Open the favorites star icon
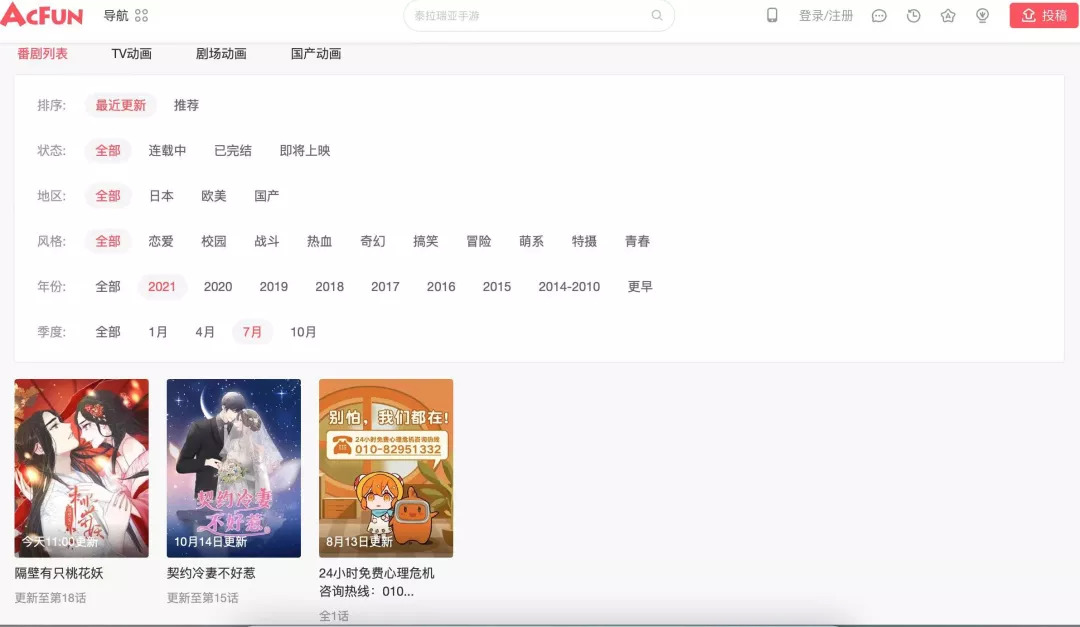Image resolution: width=1080 pixels, height=627 pixels. 948,16
